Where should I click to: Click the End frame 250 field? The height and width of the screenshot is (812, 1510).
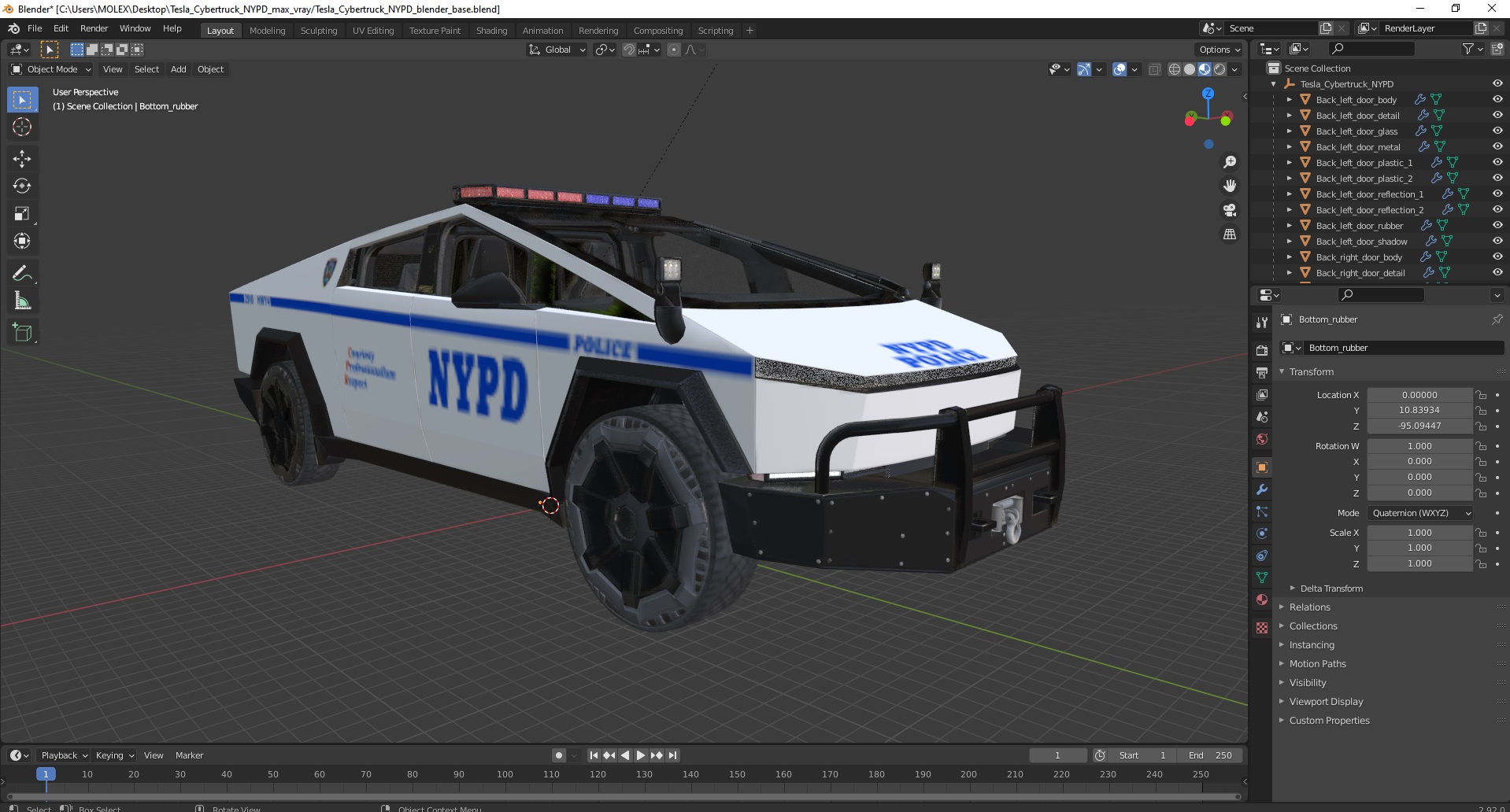click(1211, 755)
